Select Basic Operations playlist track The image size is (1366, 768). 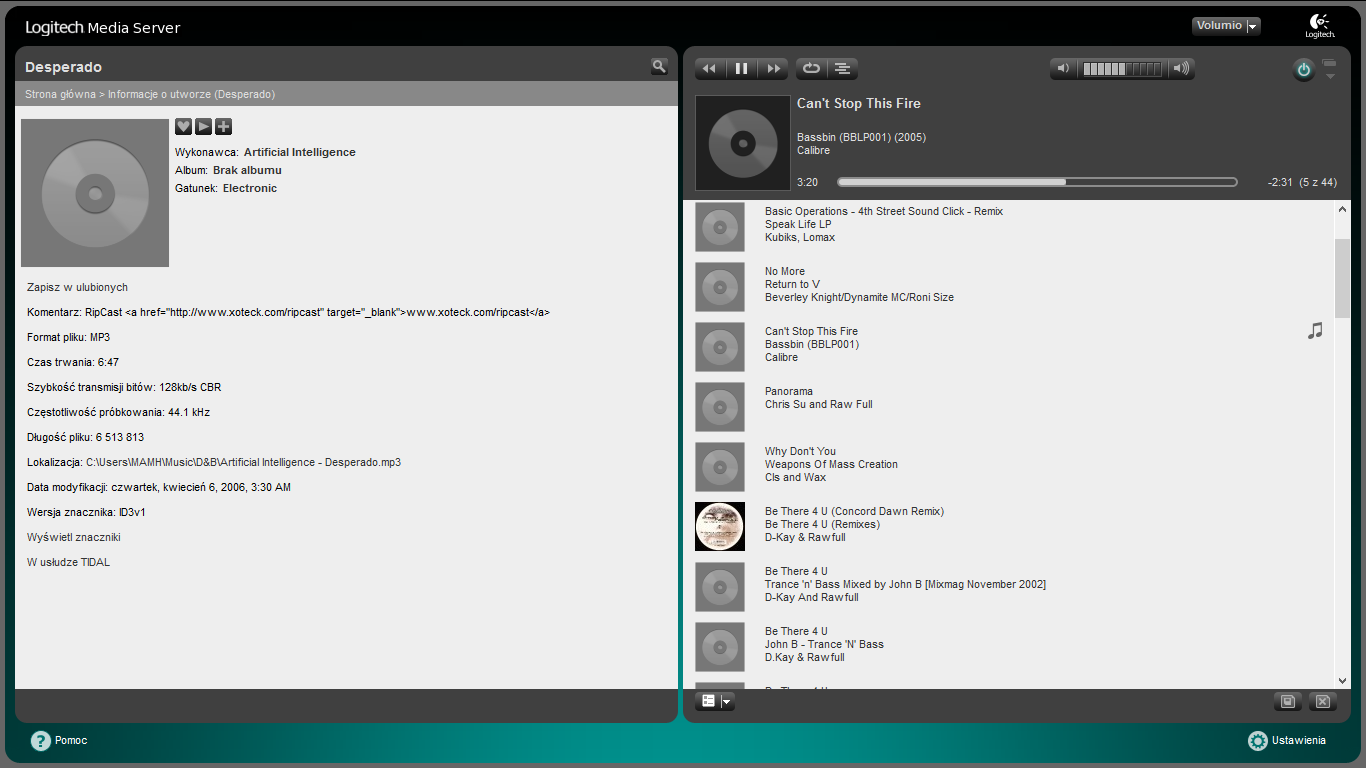[884, 211]
